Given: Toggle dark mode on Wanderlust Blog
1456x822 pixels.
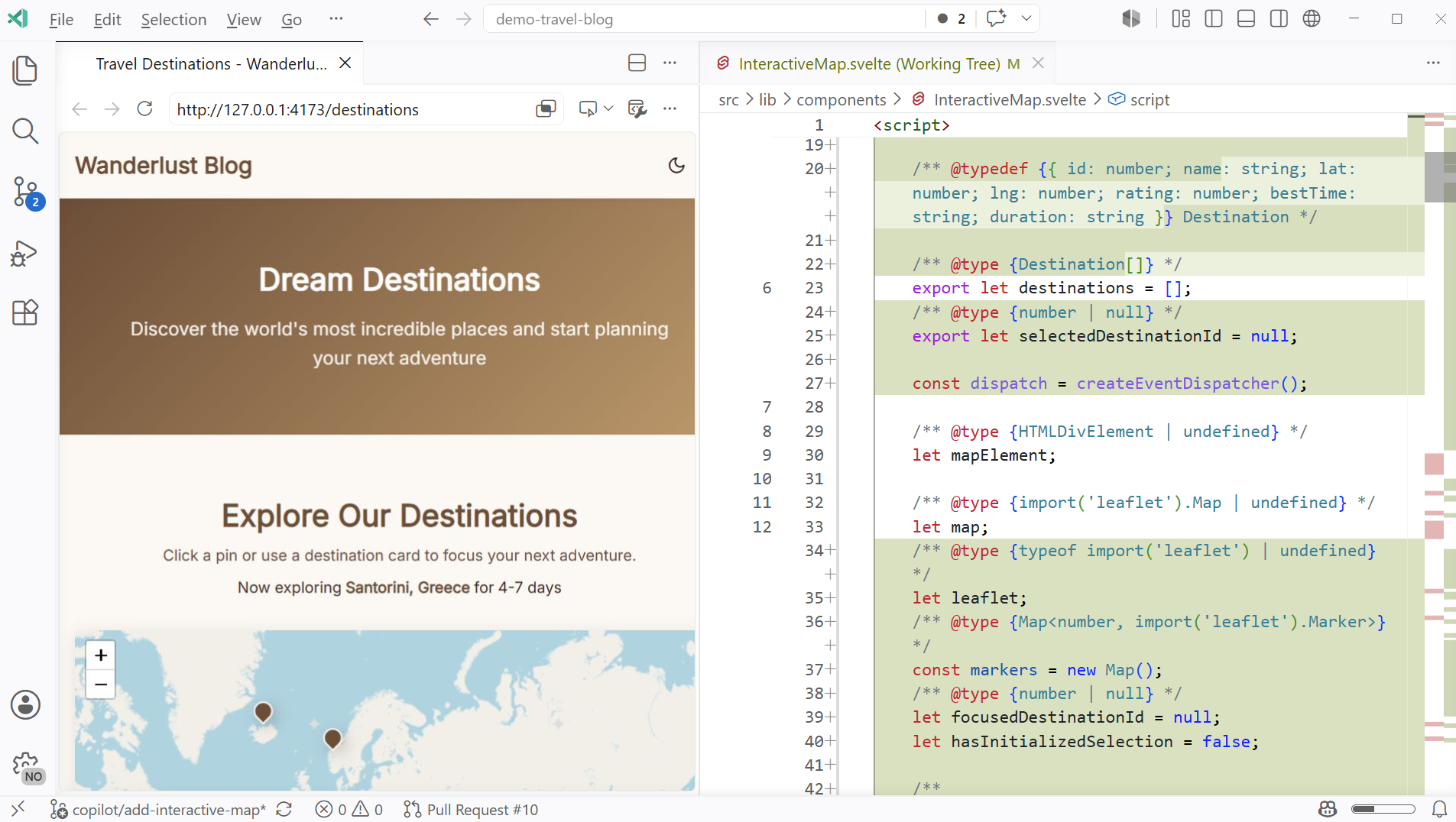Looking at the screenshot, I should click(676, 166).
